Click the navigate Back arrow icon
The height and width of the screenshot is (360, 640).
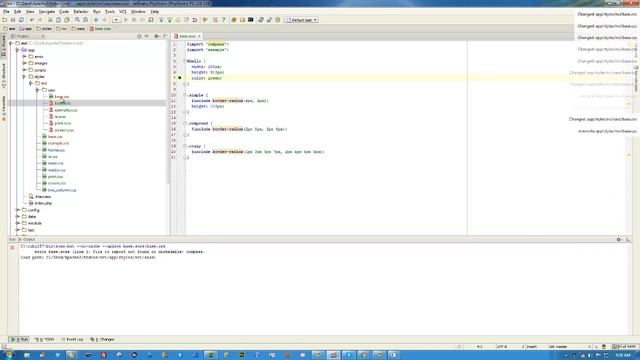tap(96, 20)
